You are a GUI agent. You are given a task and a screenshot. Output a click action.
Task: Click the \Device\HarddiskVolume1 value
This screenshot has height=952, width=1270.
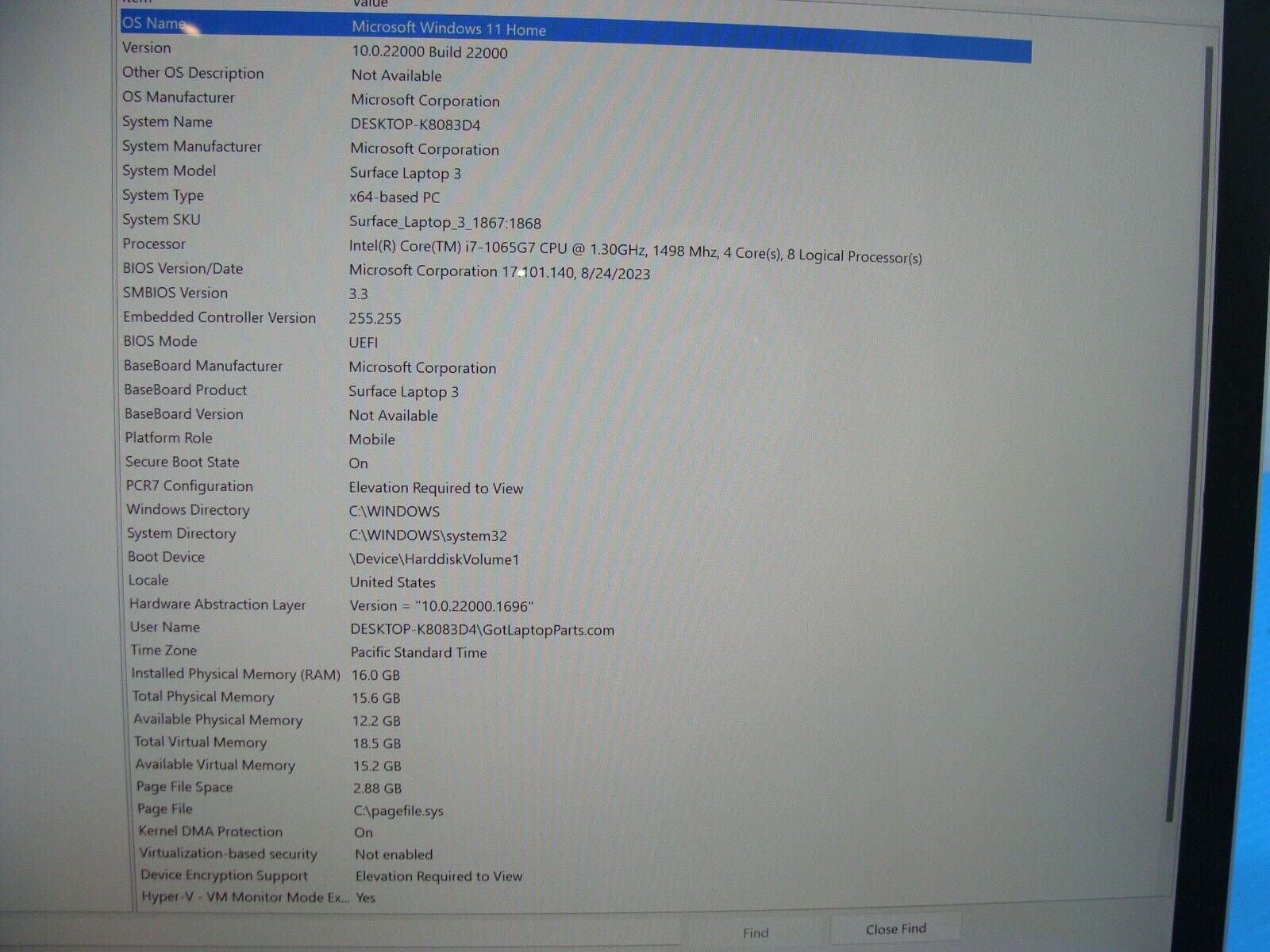(x=434, y=559)
